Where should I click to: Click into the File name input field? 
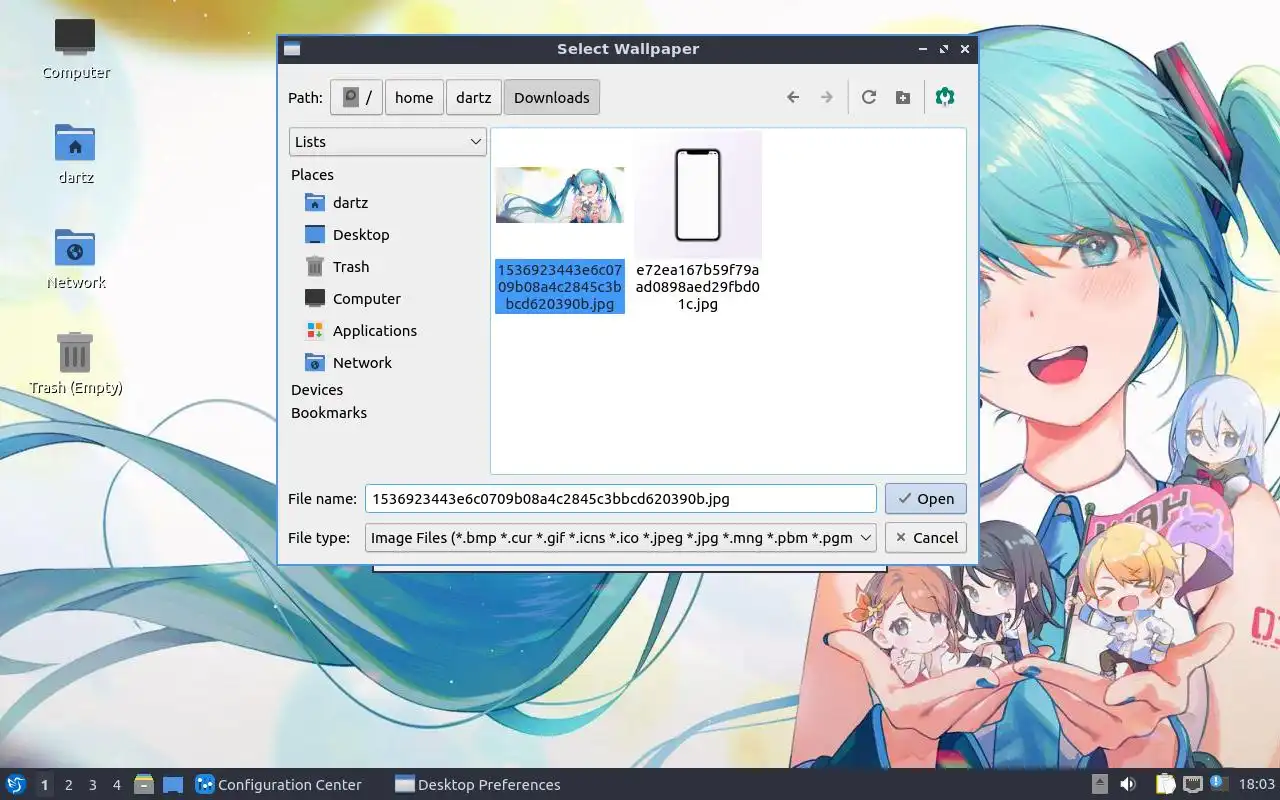point(621,498)
